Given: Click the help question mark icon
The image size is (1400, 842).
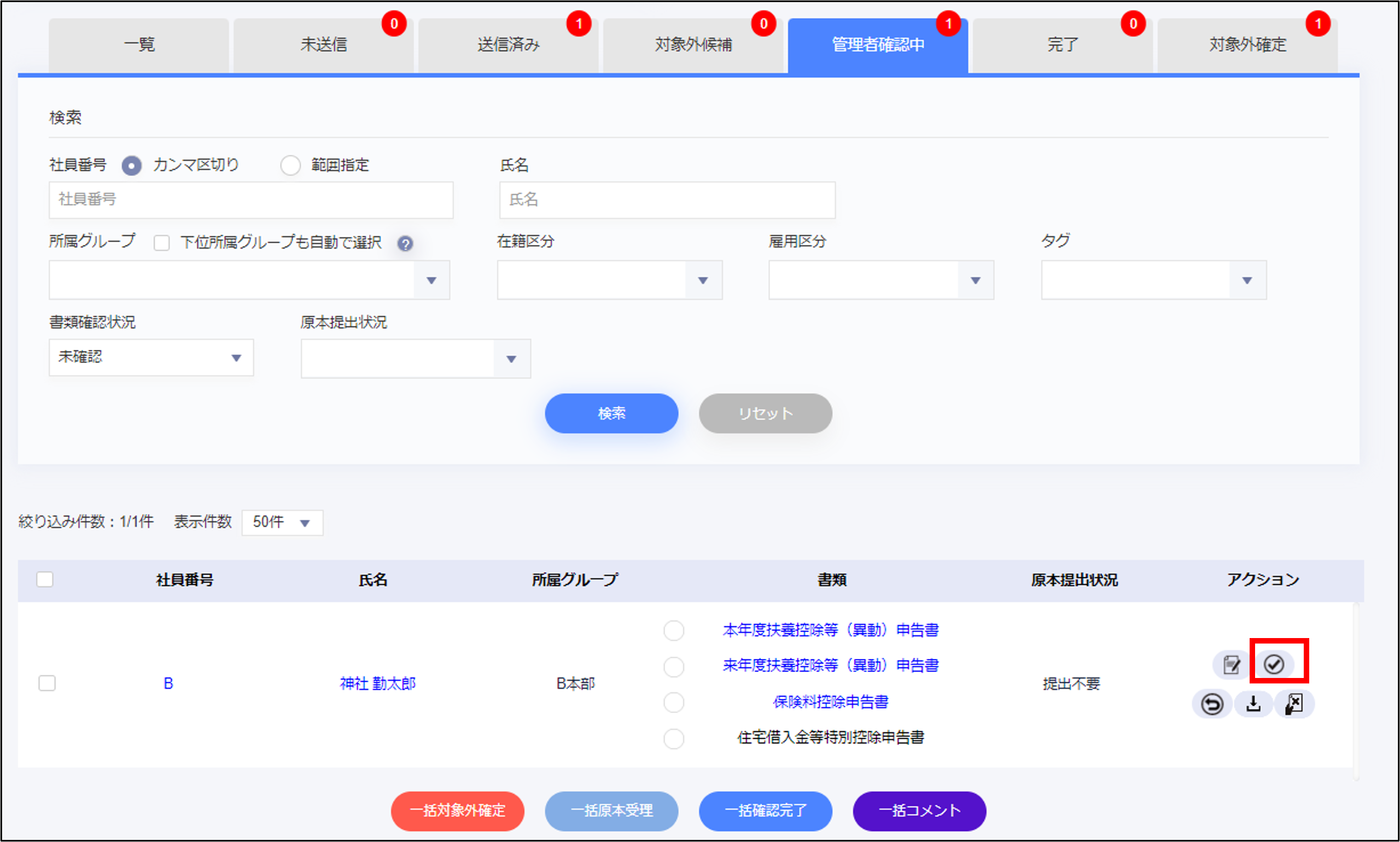Looking at the screenshot, I should pyautogui.click(x=405, y=243).
